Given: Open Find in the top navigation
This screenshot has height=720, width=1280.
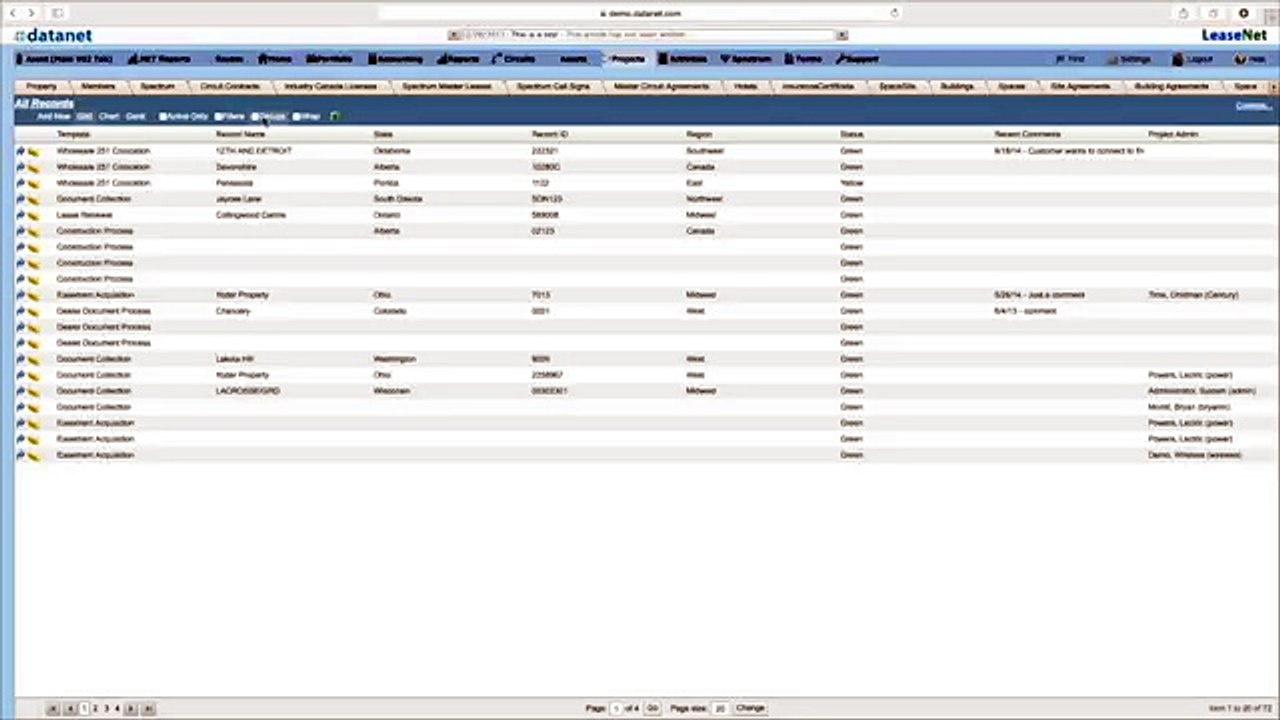Looking at the screenshot, I should point(1070,59).
